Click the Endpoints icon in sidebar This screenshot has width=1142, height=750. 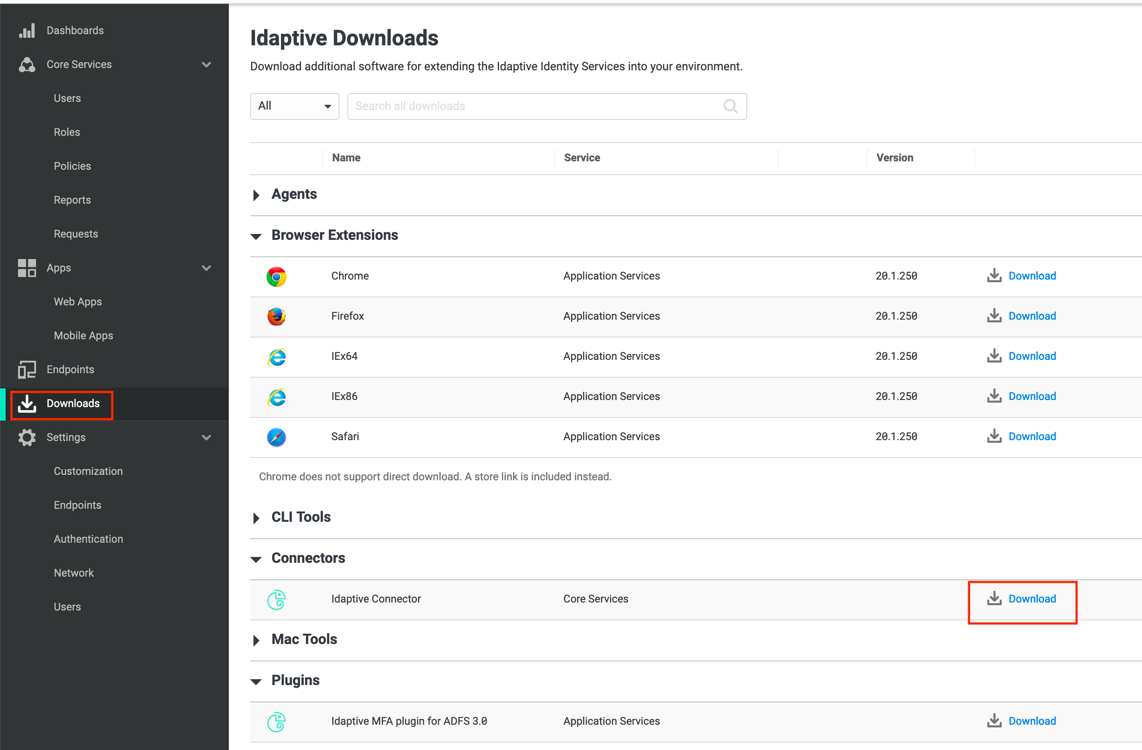coord(26,369)
